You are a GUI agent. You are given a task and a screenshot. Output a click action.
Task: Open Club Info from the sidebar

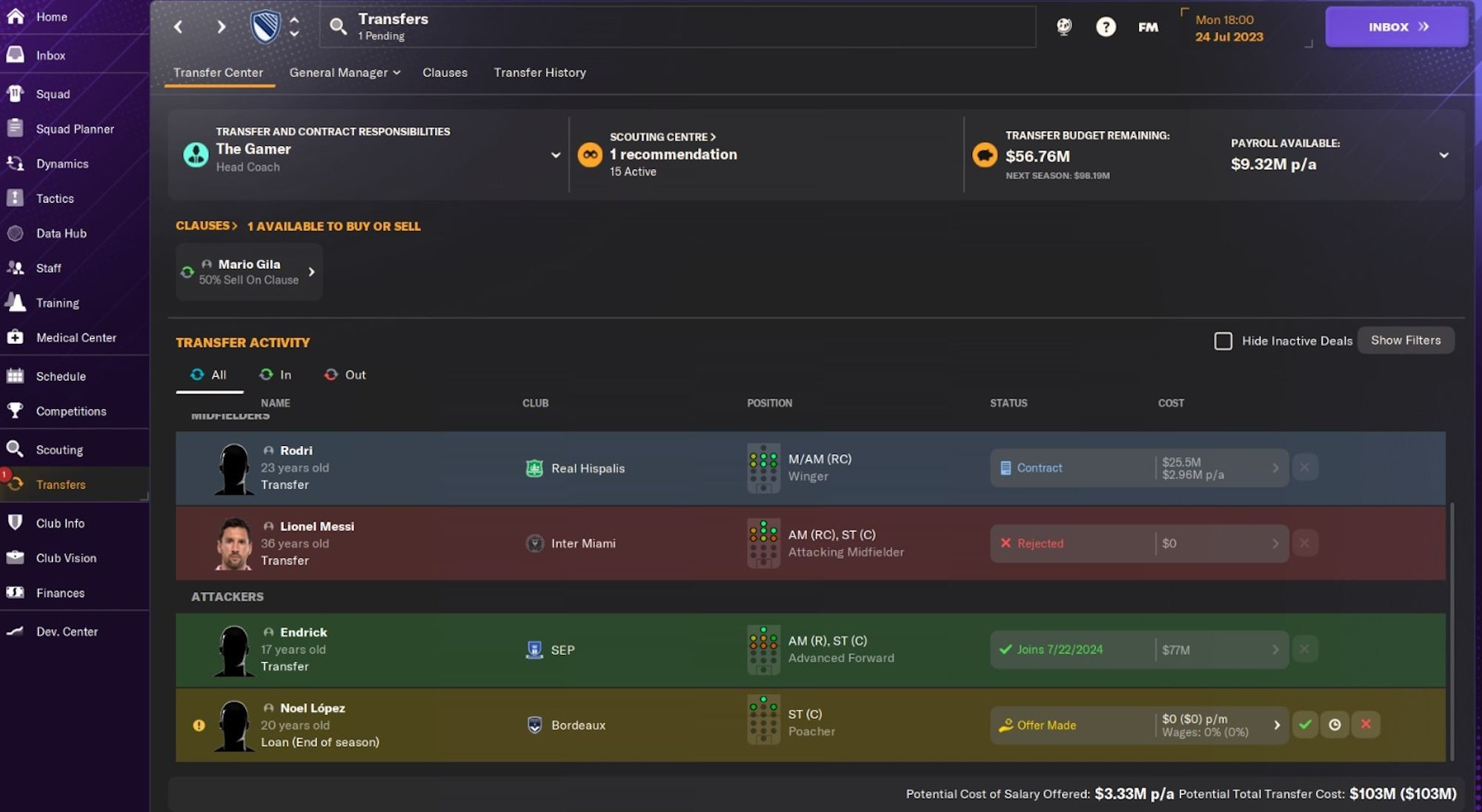coord(60,523)
